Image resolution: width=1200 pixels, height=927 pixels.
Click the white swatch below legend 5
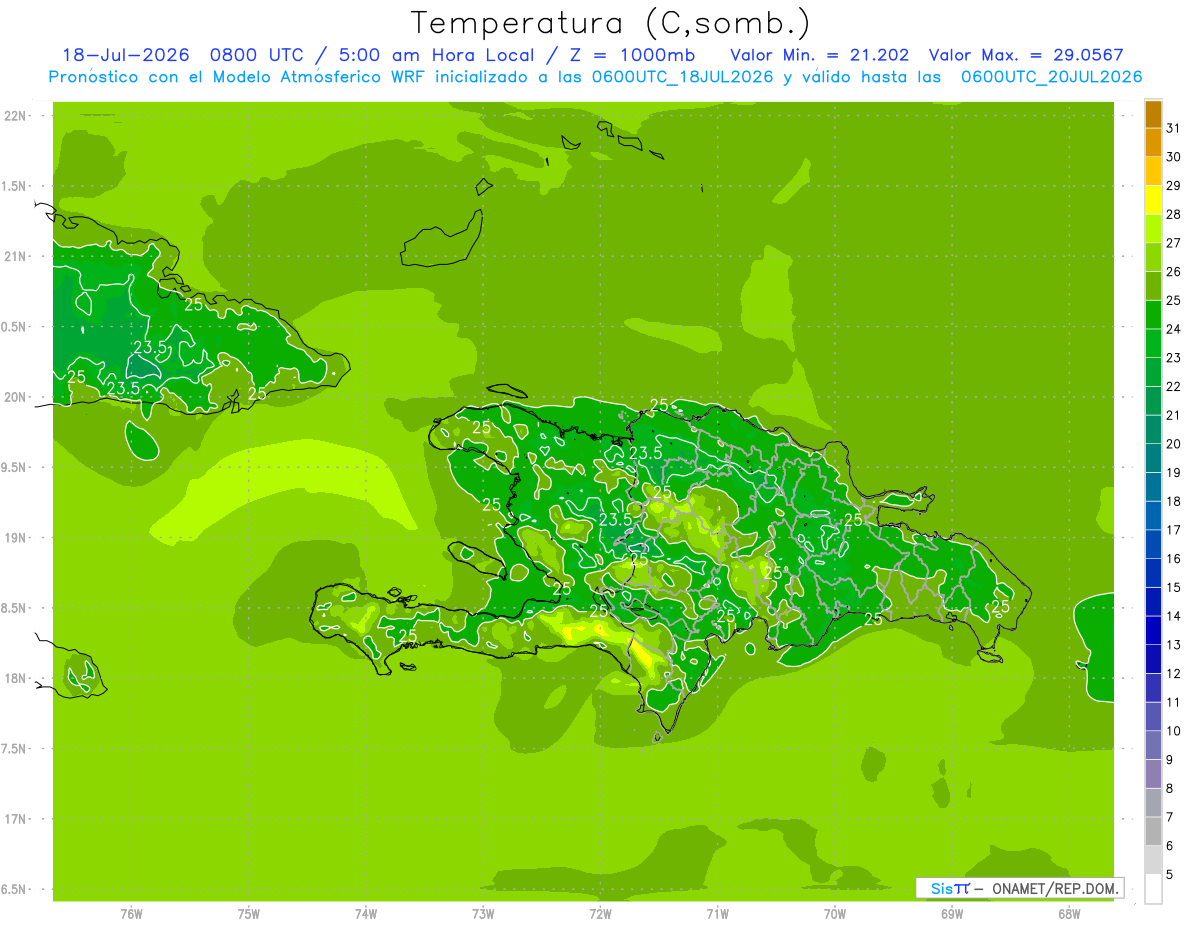[1153, 889]
